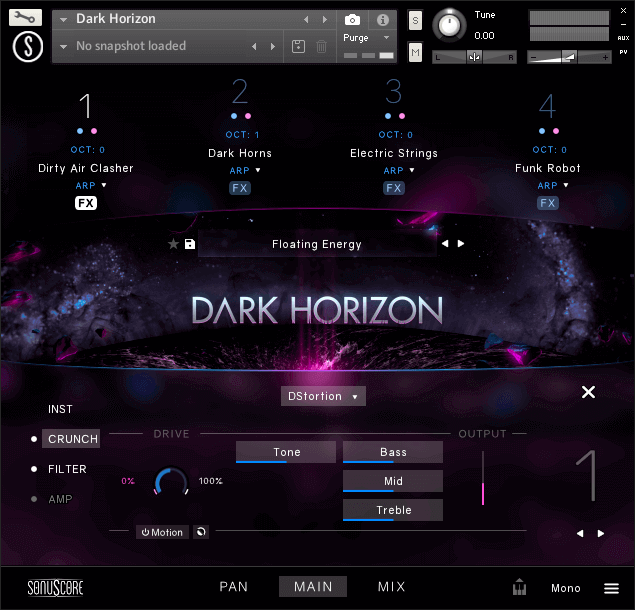Click the Mono mode label

coord(566,588)
